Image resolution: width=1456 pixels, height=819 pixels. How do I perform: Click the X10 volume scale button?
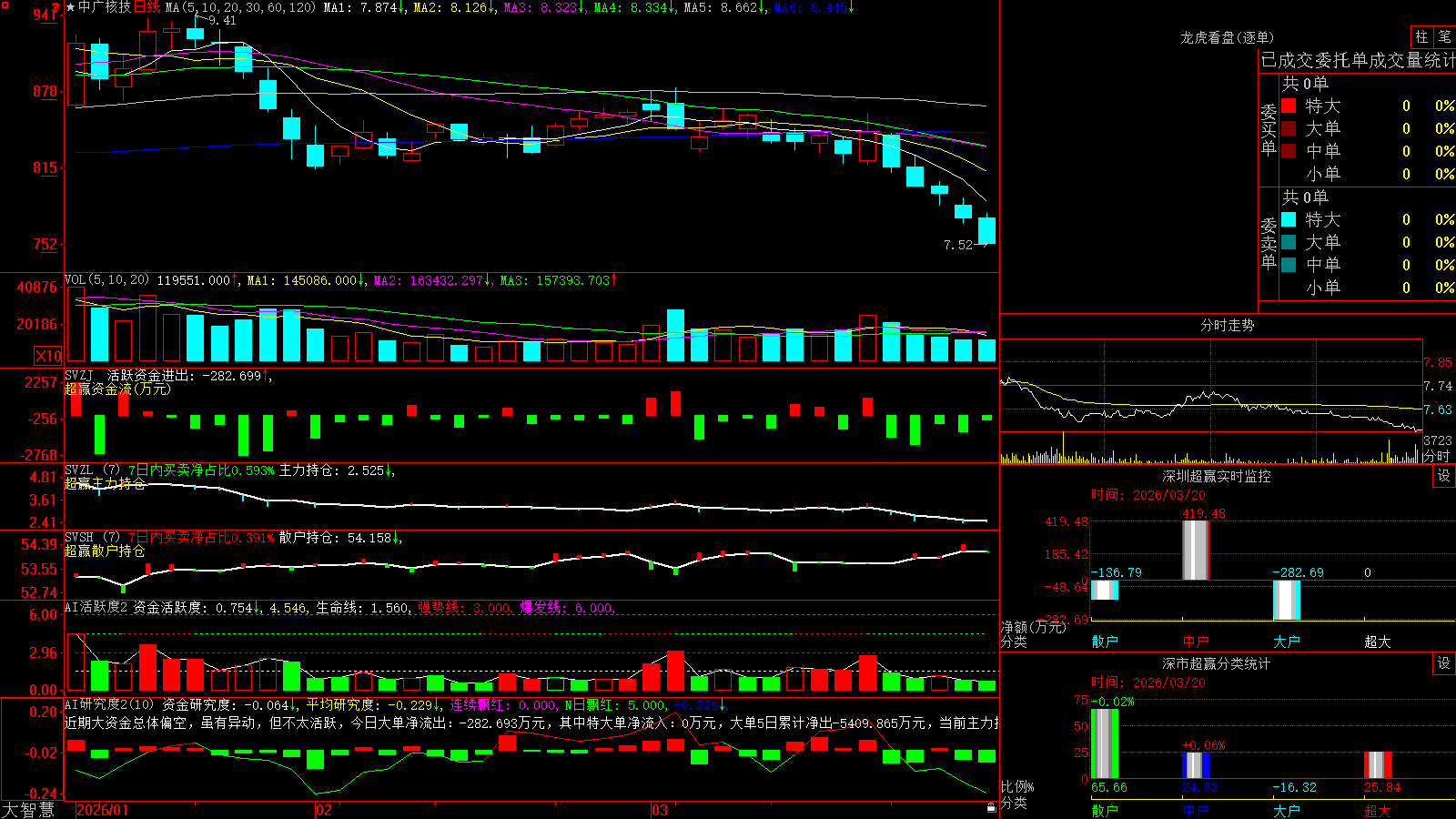coord(48,356)
